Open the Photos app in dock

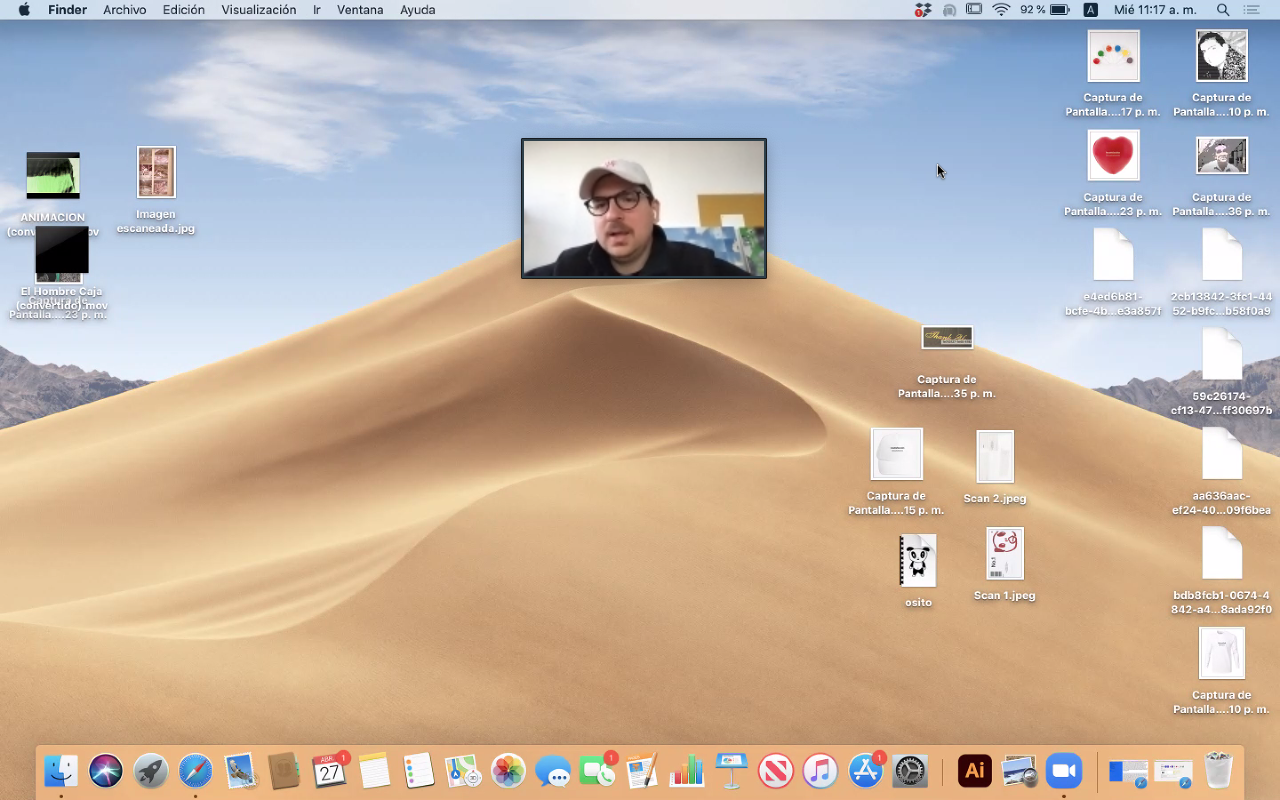coord(508,771)
